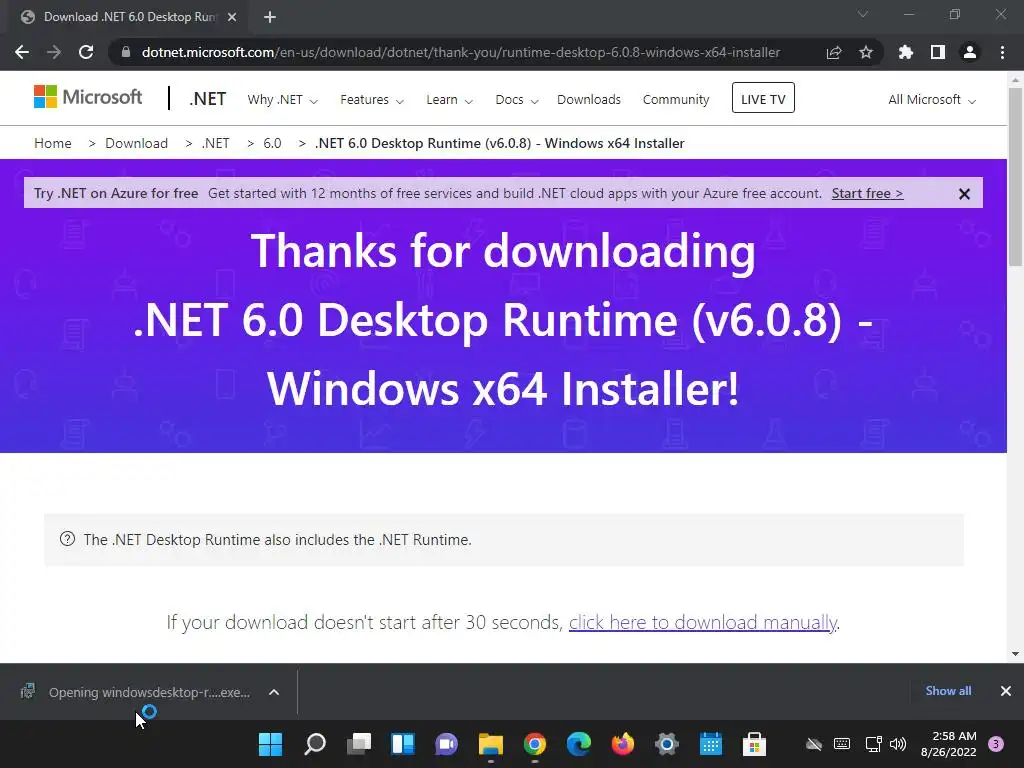Open the Community nav item
This screenshot has height=768, width=1024.
[676, 100]
